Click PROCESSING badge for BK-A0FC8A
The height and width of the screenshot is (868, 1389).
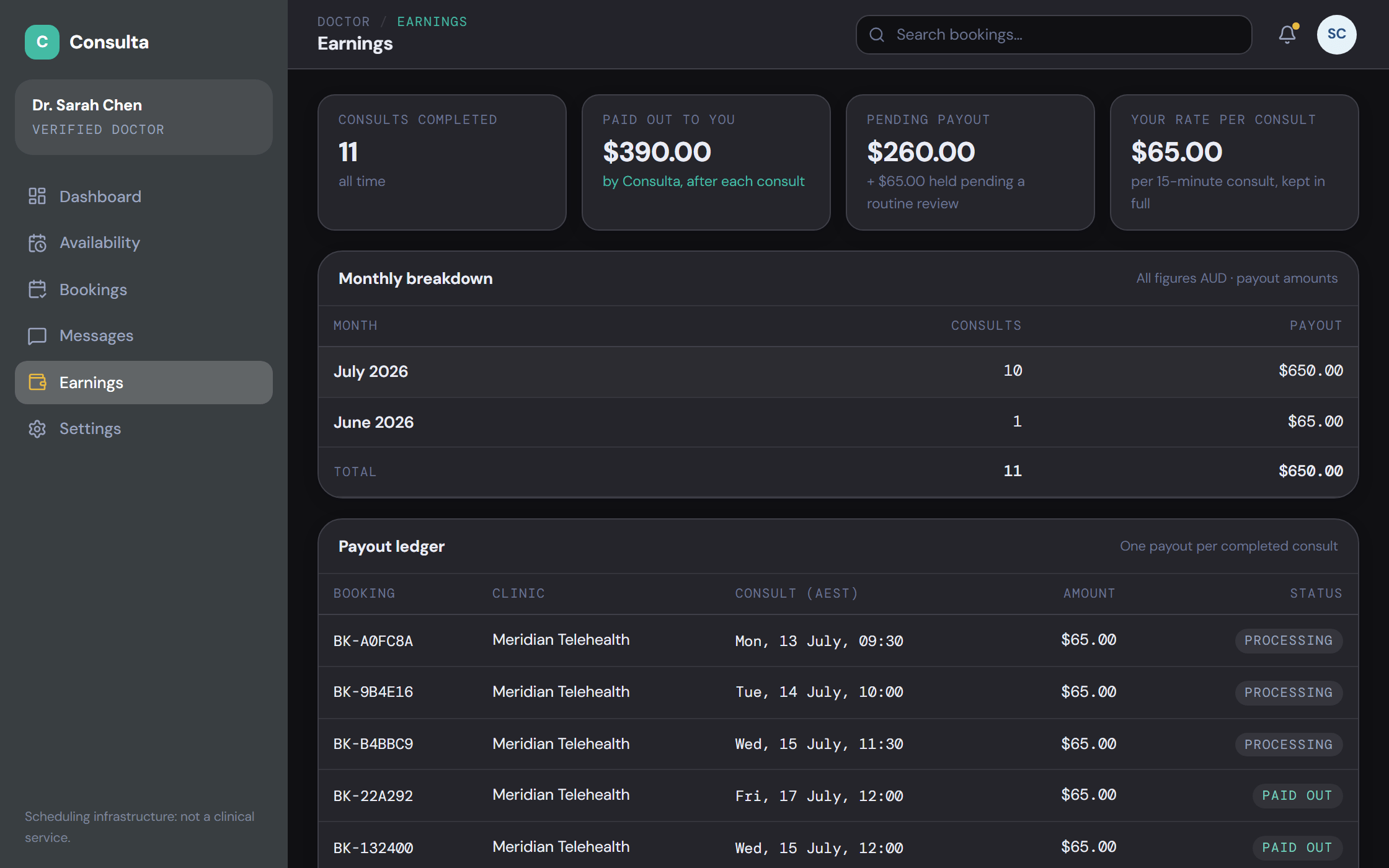[1289, 640]
